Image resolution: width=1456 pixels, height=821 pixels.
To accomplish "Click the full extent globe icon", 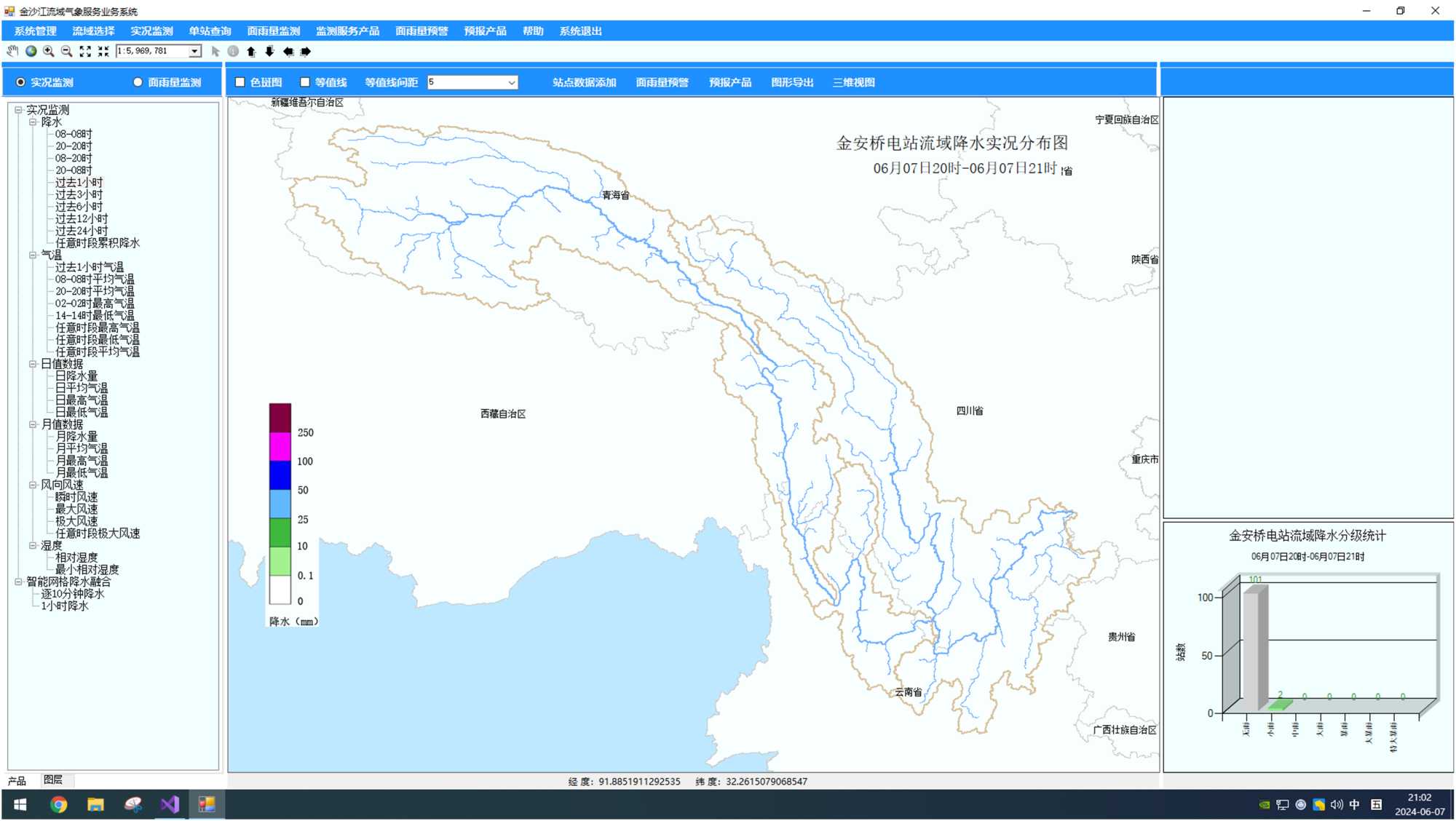I will click(x=31, y=51).
